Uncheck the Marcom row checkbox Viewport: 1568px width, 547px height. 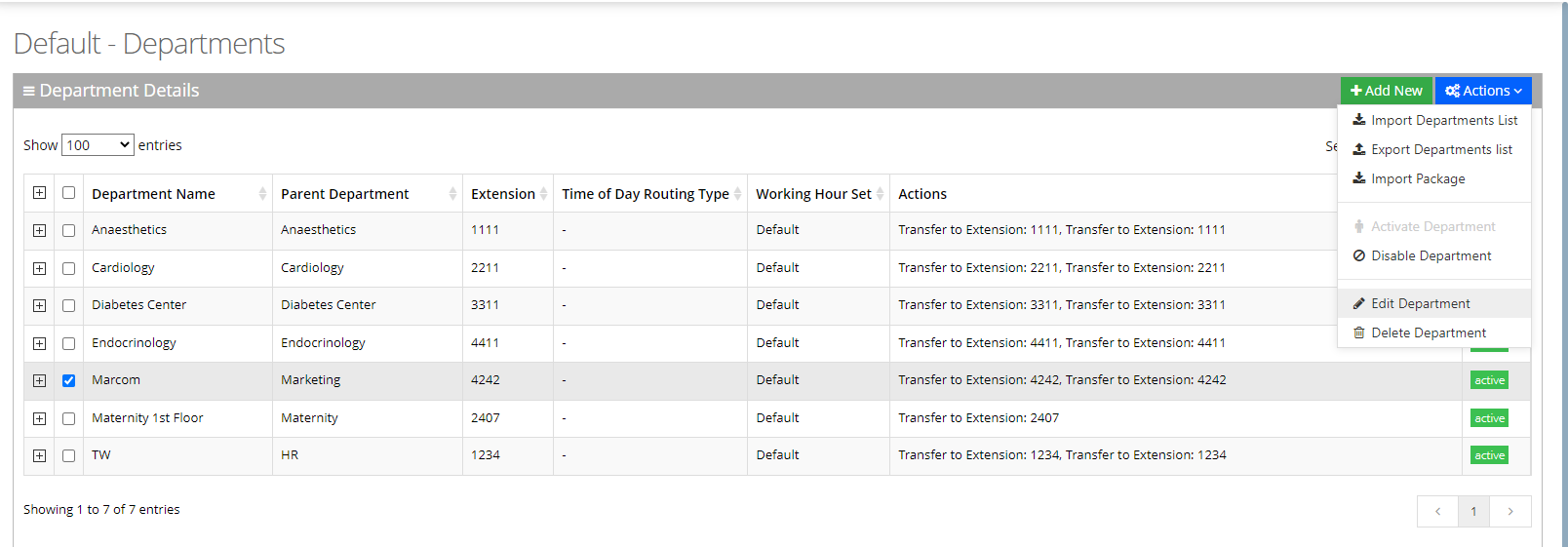[68, 380]
